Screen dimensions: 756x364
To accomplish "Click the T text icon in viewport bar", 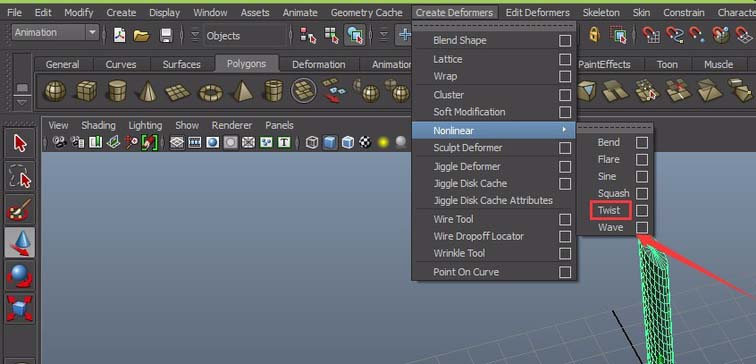I will pos(284,143).
